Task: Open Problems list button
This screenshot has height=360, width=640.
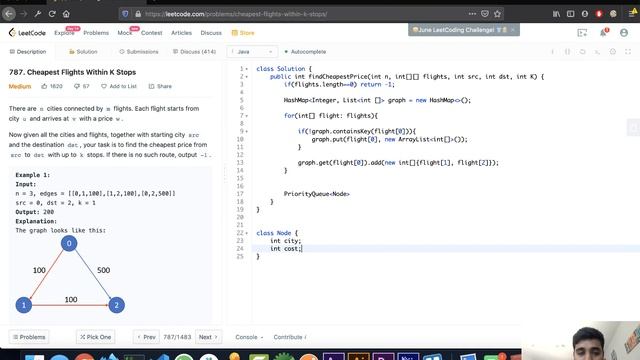Action: tap(29, 337)
